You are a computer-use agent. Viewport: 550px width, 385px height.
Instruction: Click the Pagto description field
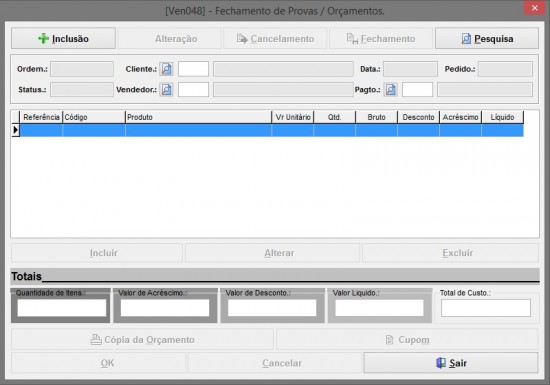(x=485, y=90)
